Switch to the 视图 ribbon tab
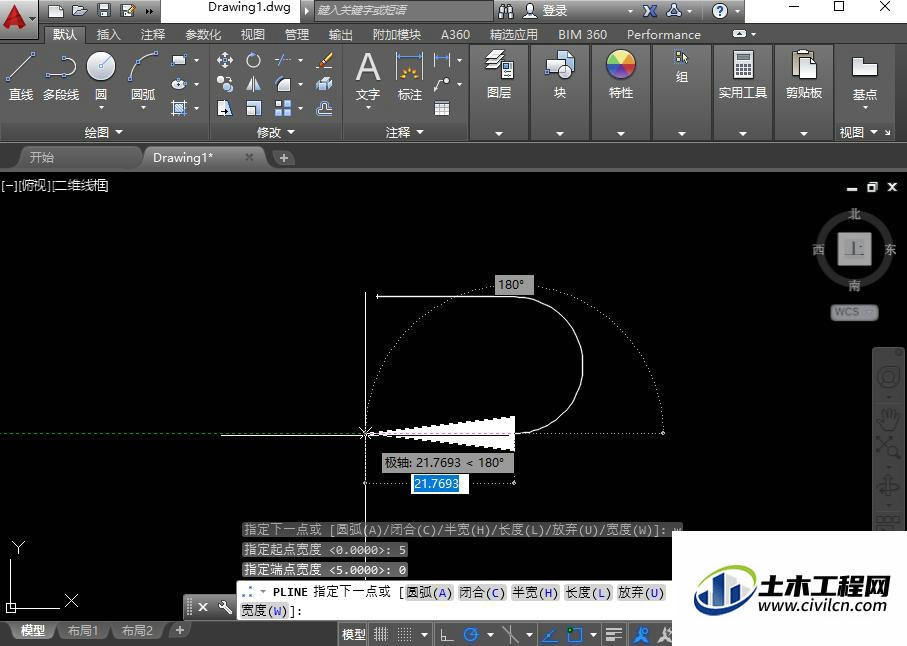907x646 pixels. point(253,35)
